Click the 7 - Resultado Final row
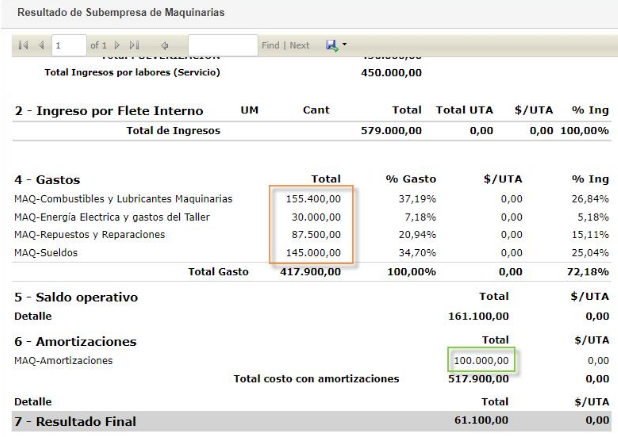Viewport: 618px width, 437px height. [x=312, y=421]
